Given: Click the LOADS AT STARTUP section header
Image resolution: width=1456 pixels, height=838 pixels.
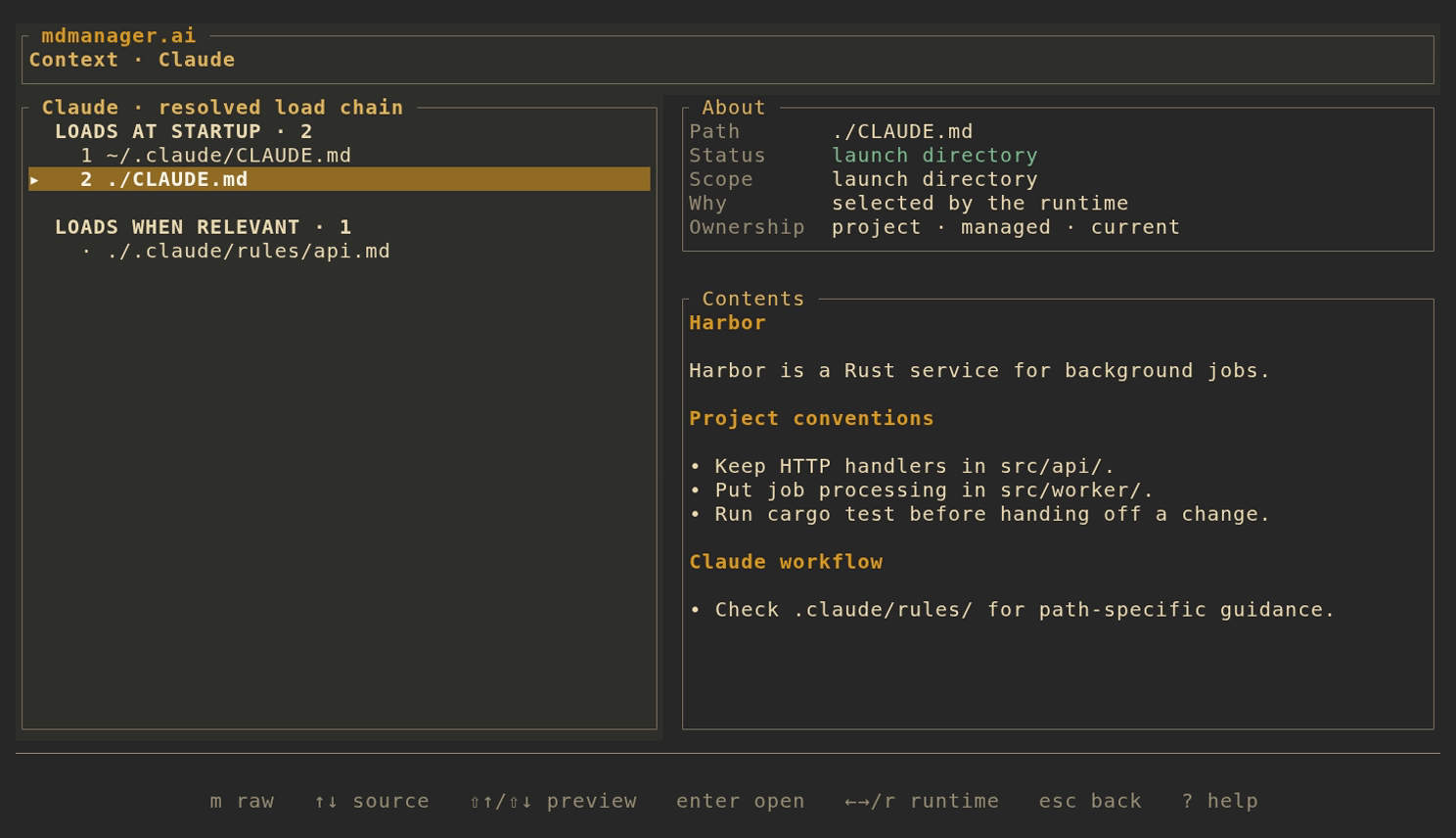Looking at the screenshot, I should (184, 132).
